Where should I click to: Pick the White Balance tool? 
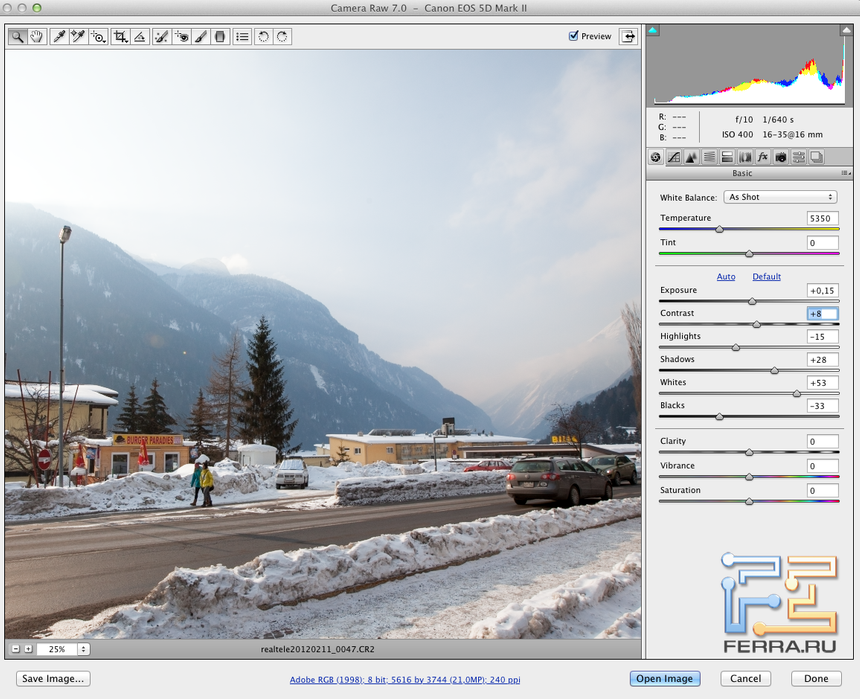pyautogui.click(x=57, y=36)
